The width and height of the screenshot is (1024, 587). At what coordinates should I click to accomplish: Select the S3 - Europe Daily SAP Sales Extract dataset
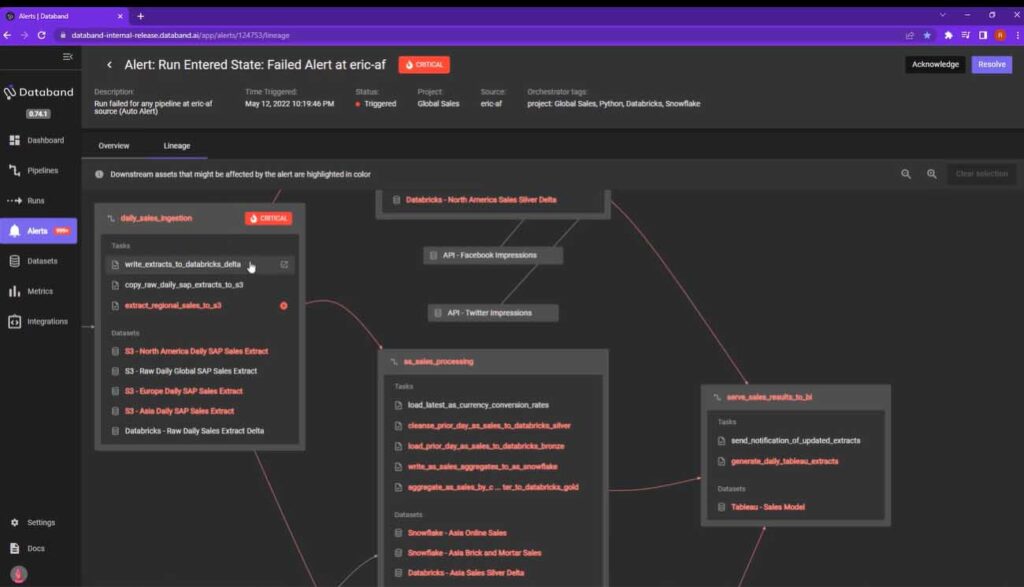click(184, 391)
